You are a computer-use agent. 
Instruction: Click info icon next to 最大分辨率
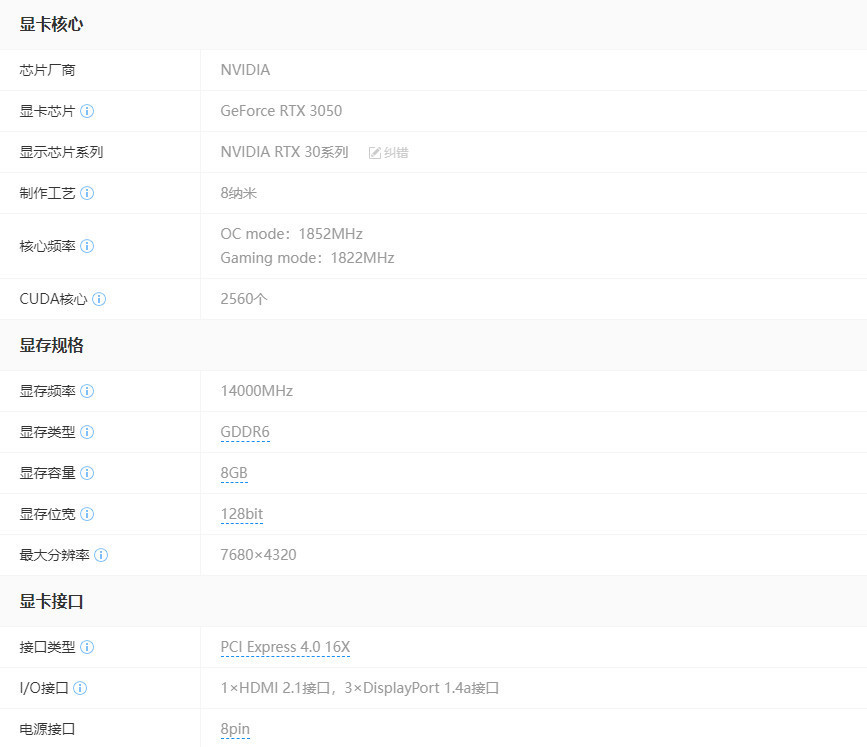point(101,555)
